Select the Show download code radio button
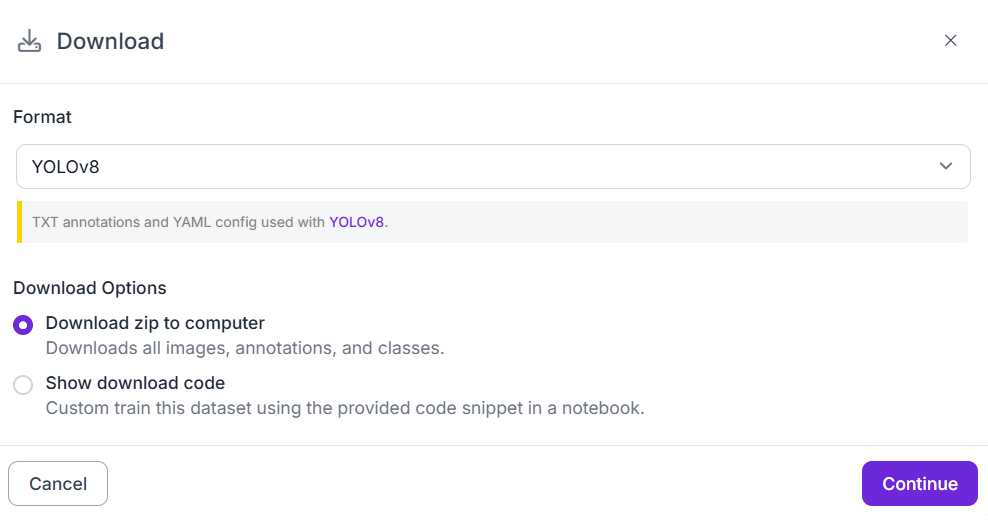 pos(23,385)
